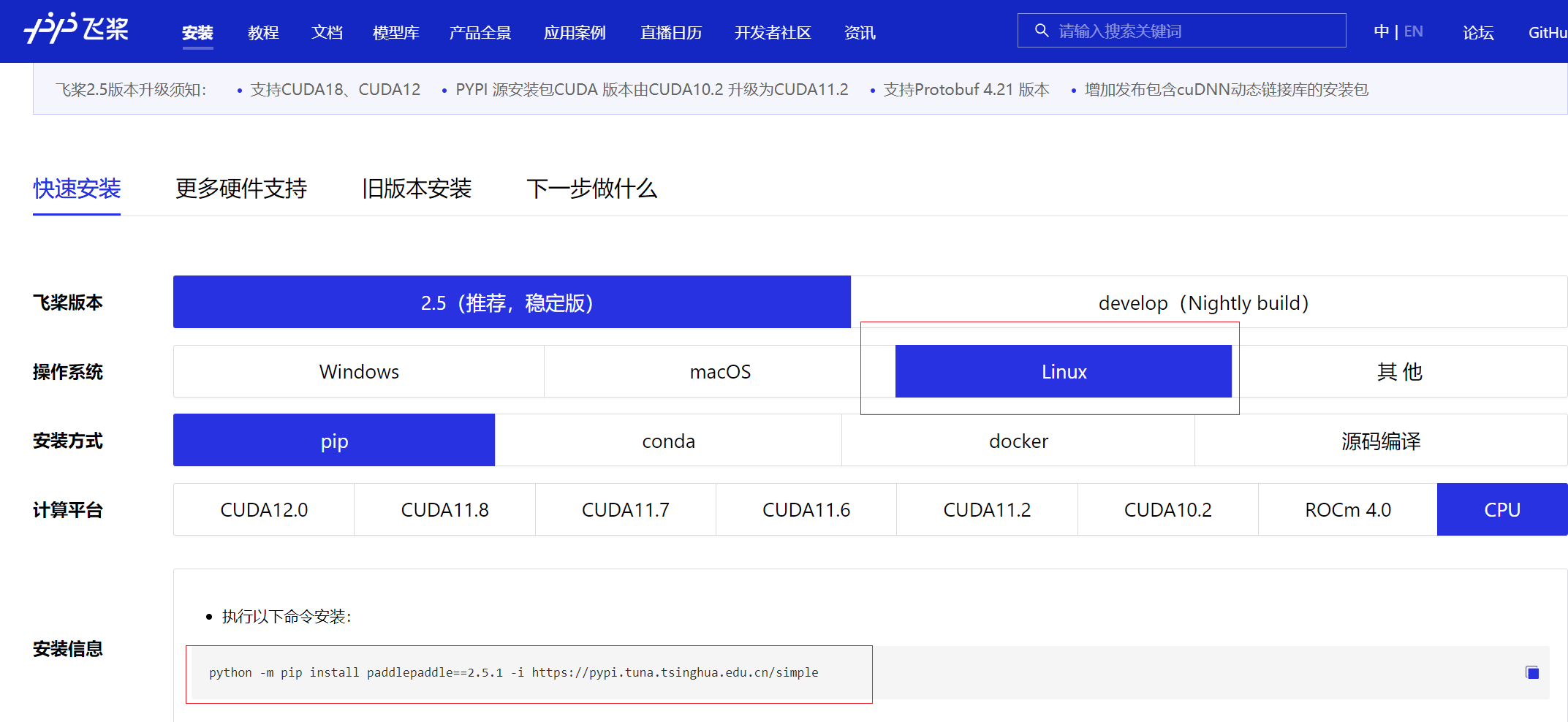This screenshot has height=722, width=1568.
Task: Click the 飞桨版本 row label
Action: [68, 302]
